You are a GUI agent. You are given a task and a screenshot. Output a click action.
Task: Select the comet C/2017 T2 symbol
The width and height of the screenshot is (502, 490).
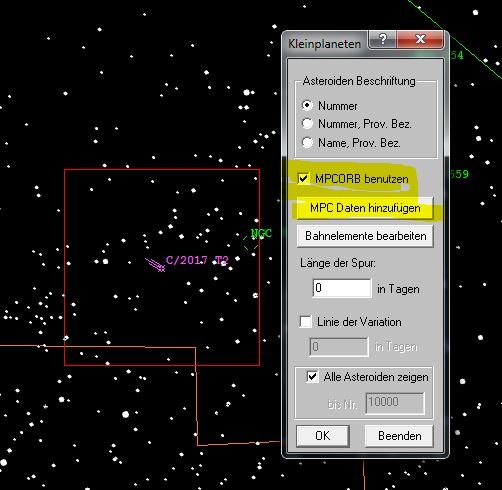pyautogui.click(x=156, y=265)
